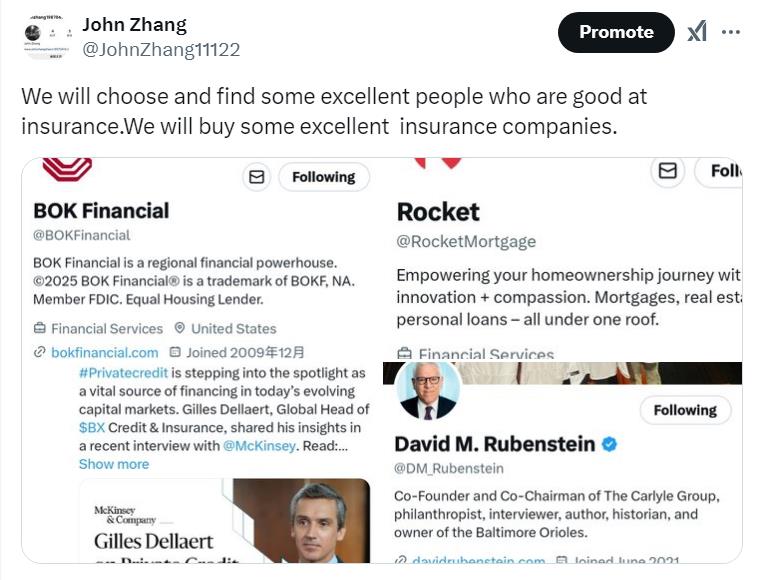Click David M. Rubenstein's profile photo
Viewport: 764px width, 580px height.
pyautogui.click(x=428, y=389)
